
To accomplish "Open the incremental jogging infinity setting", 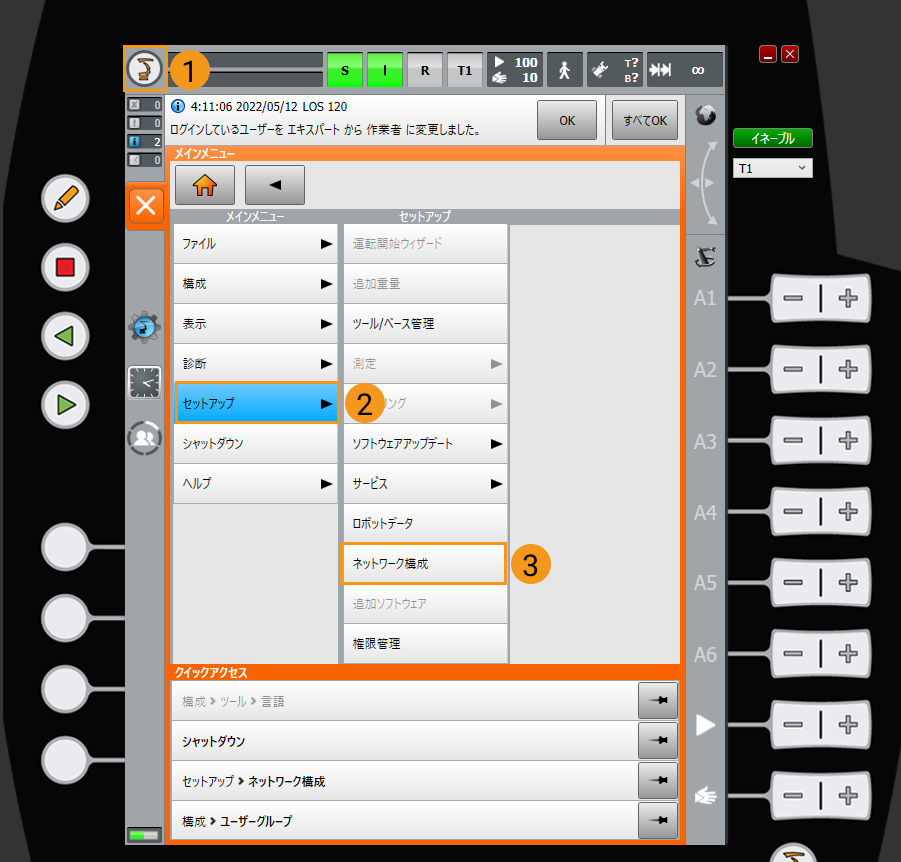I will (x=684, y=70).
